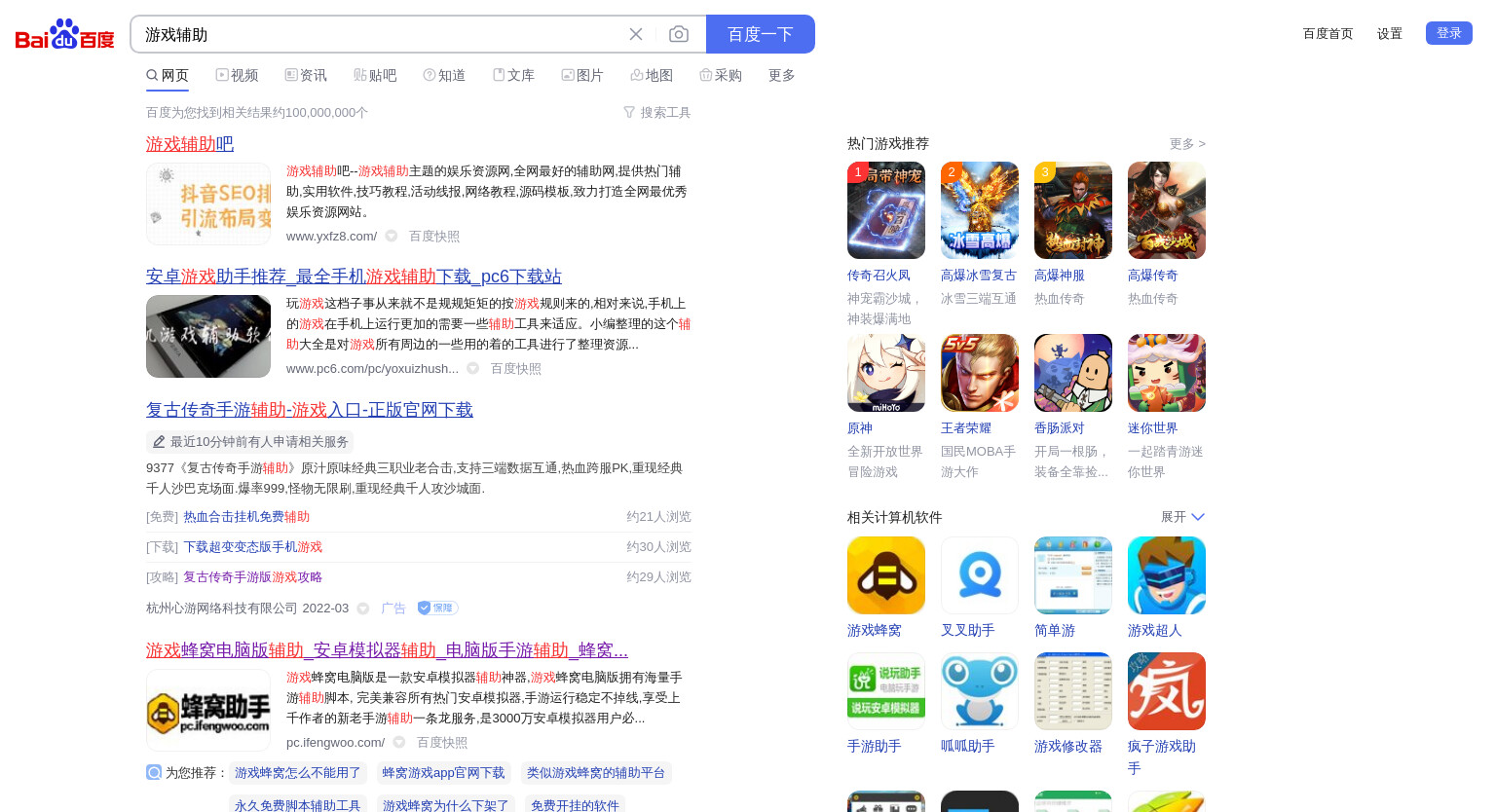Open 热血合击挂机免费辅助 sublink
The width and height of the screenshot is (1496, 812).
click(x=246, y=517)
